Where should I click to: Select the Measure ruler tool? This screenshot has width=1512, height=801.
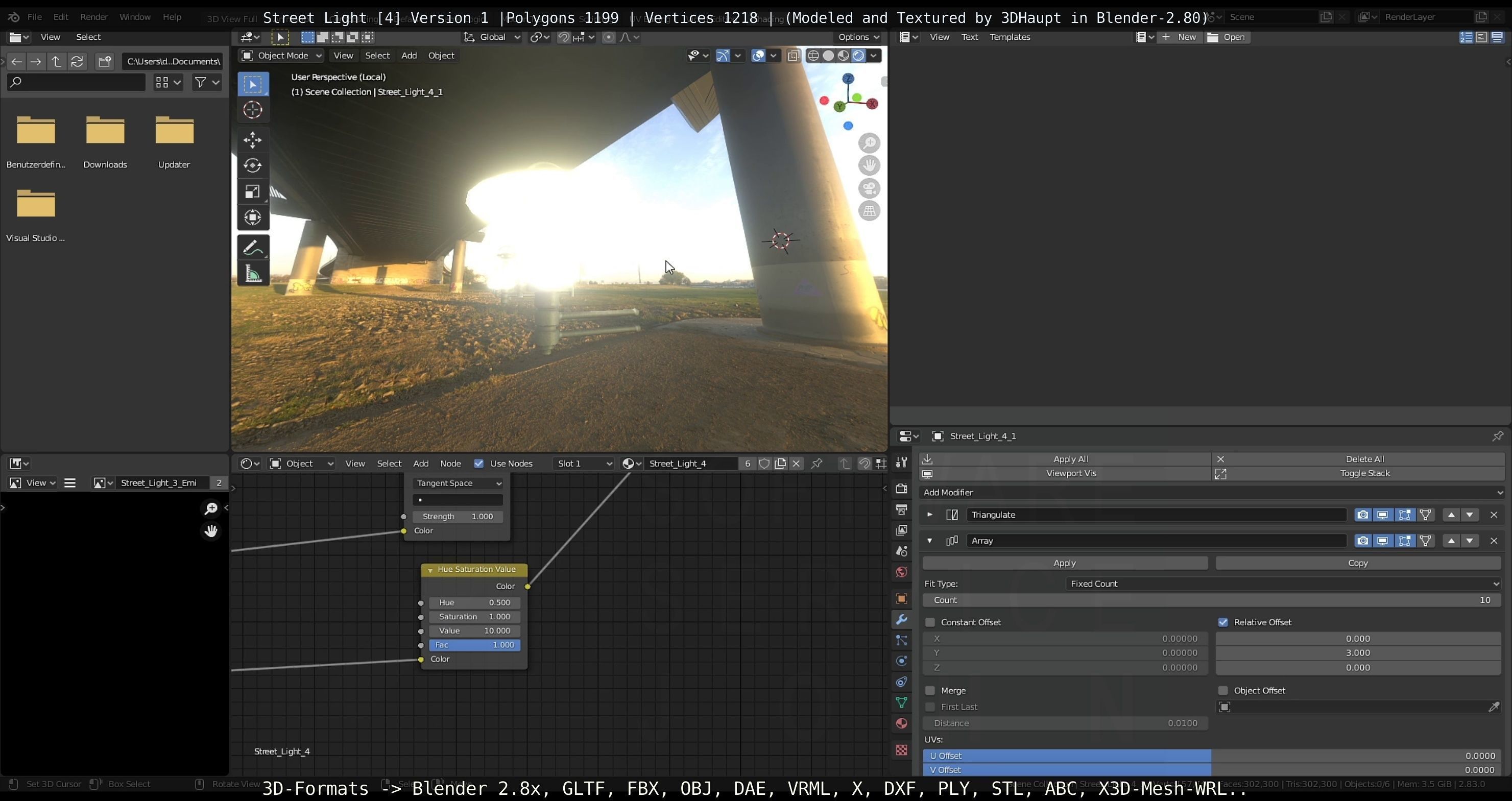click(252, 274)
